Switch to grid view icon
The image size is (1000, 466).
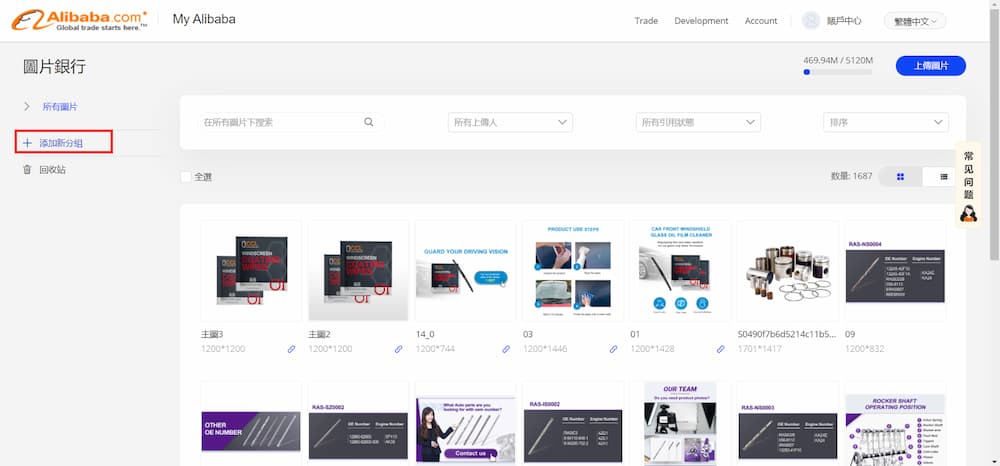[900, 177]
